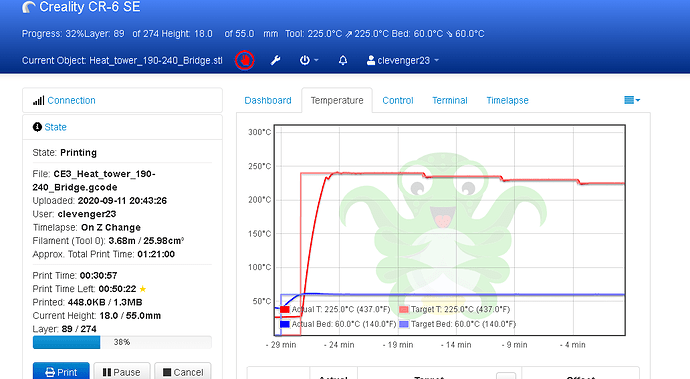Click the Pause button
The height and width of the screenshot is (379, 690).
(122, 372)
